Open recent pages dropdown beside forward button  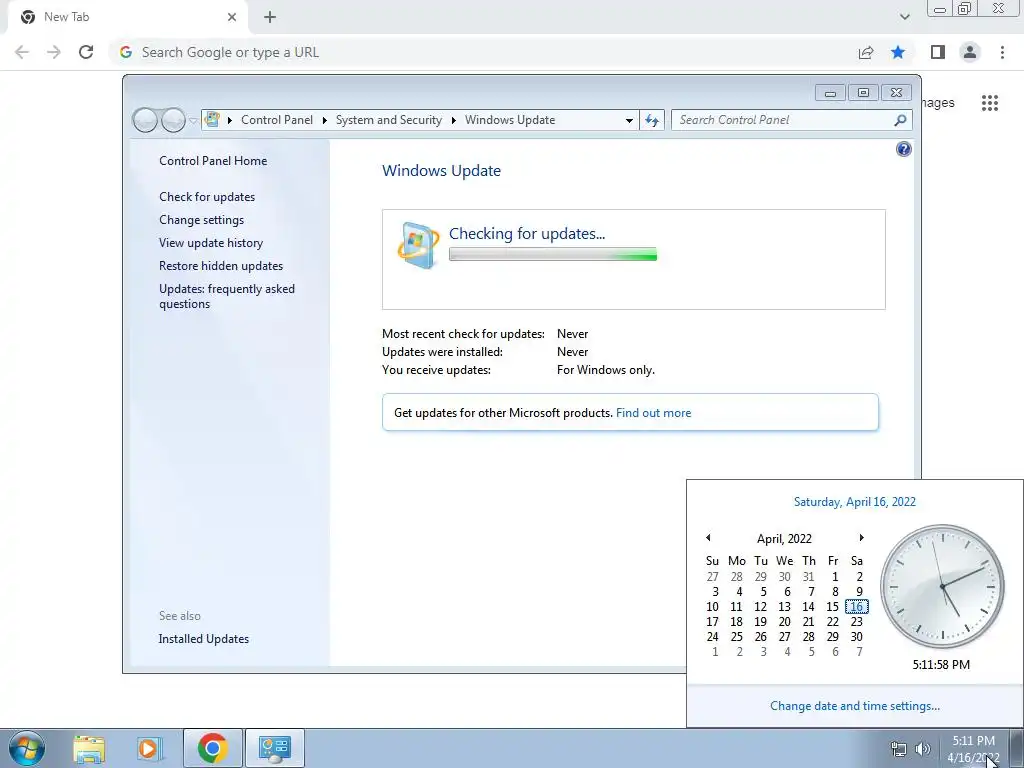[193, 121]
